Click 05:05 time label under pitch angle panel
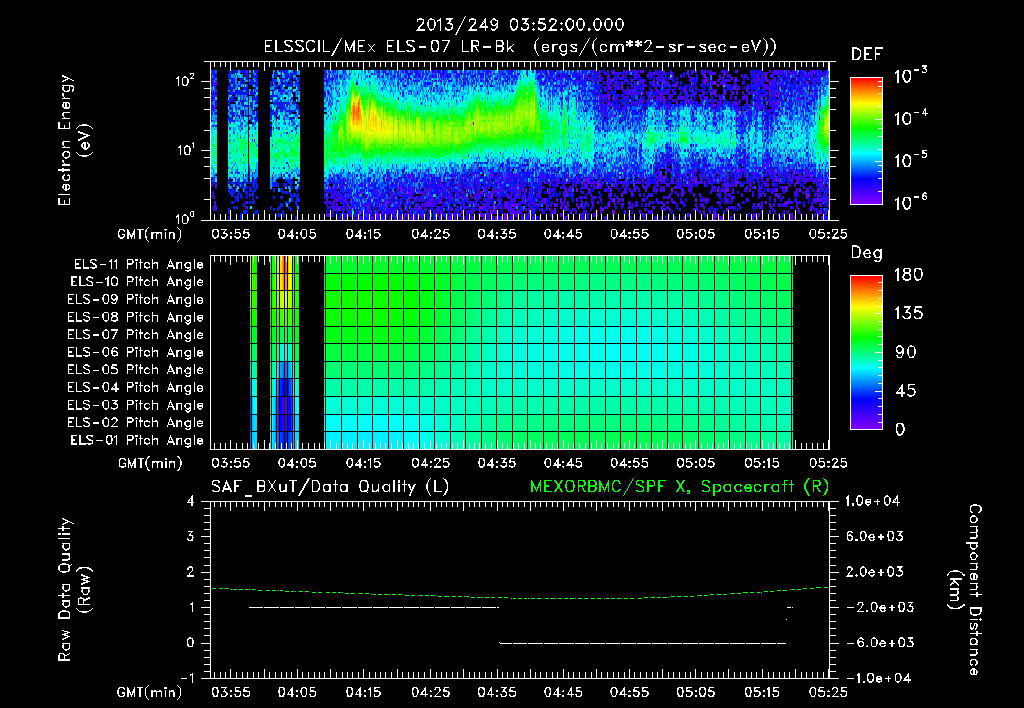Image resolution: width=1024 pixels, height=708 pixels. 696,463
